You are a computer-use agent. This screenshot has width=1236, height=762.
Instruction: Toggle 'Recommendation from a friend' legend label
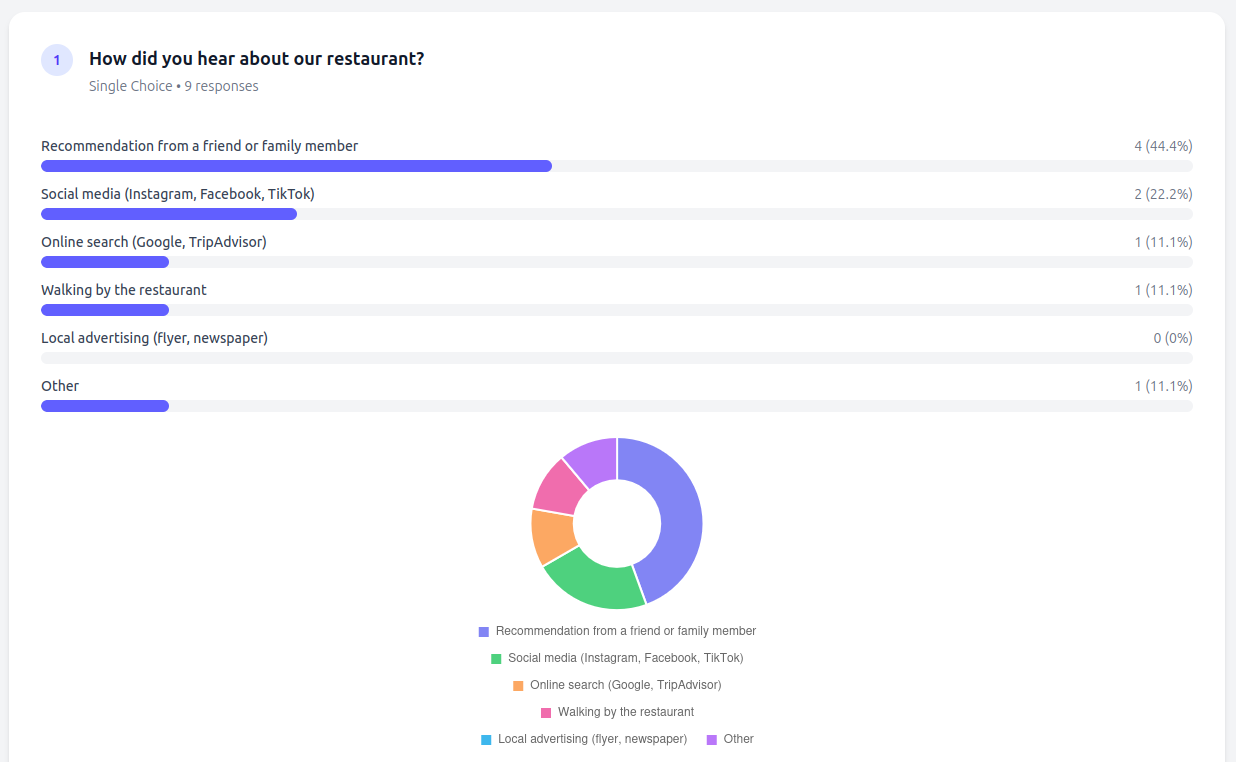click(625, 631)
